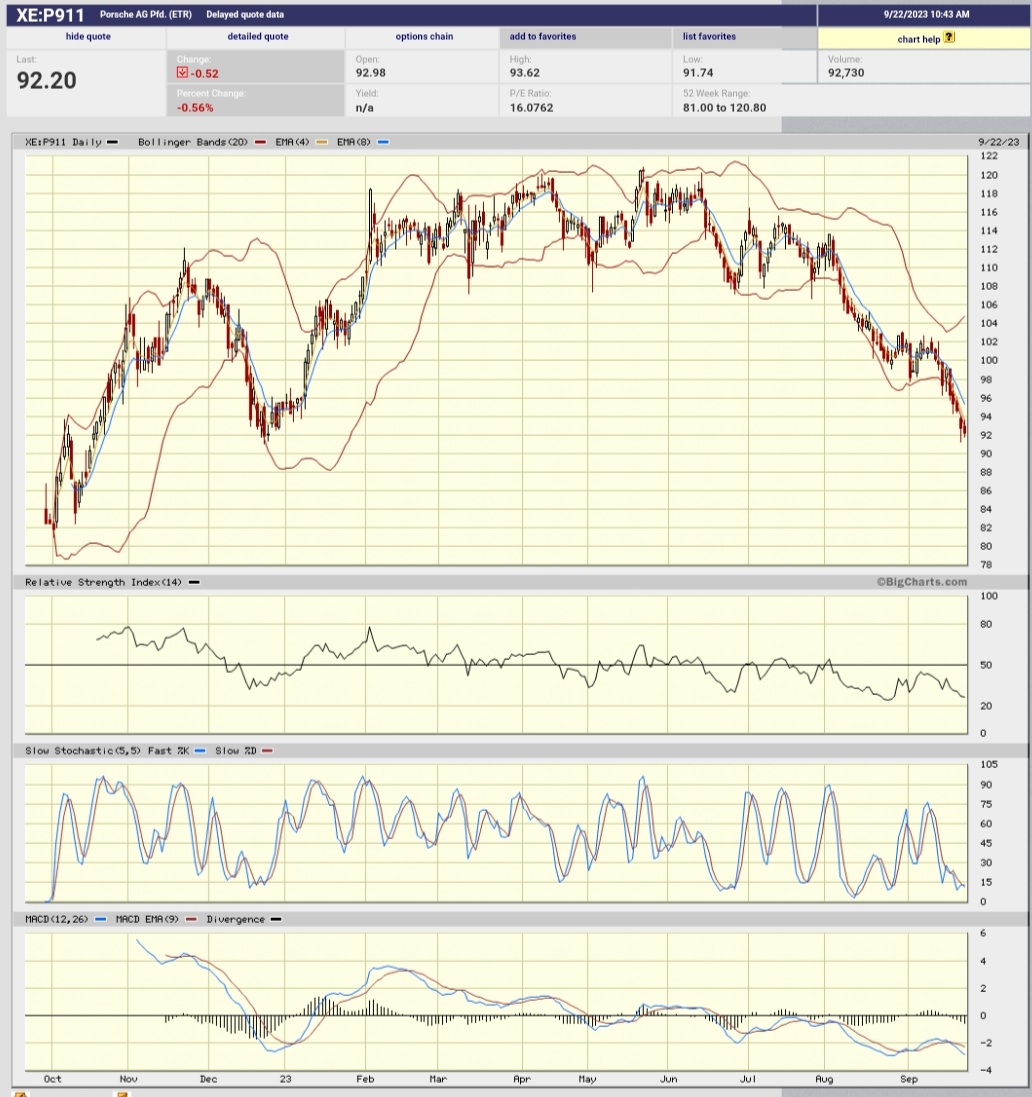Click the Relative Strength Index(14) legend marker
Image resolution: width=1032 pixels, height=1097 pixels.
[195, 581]
